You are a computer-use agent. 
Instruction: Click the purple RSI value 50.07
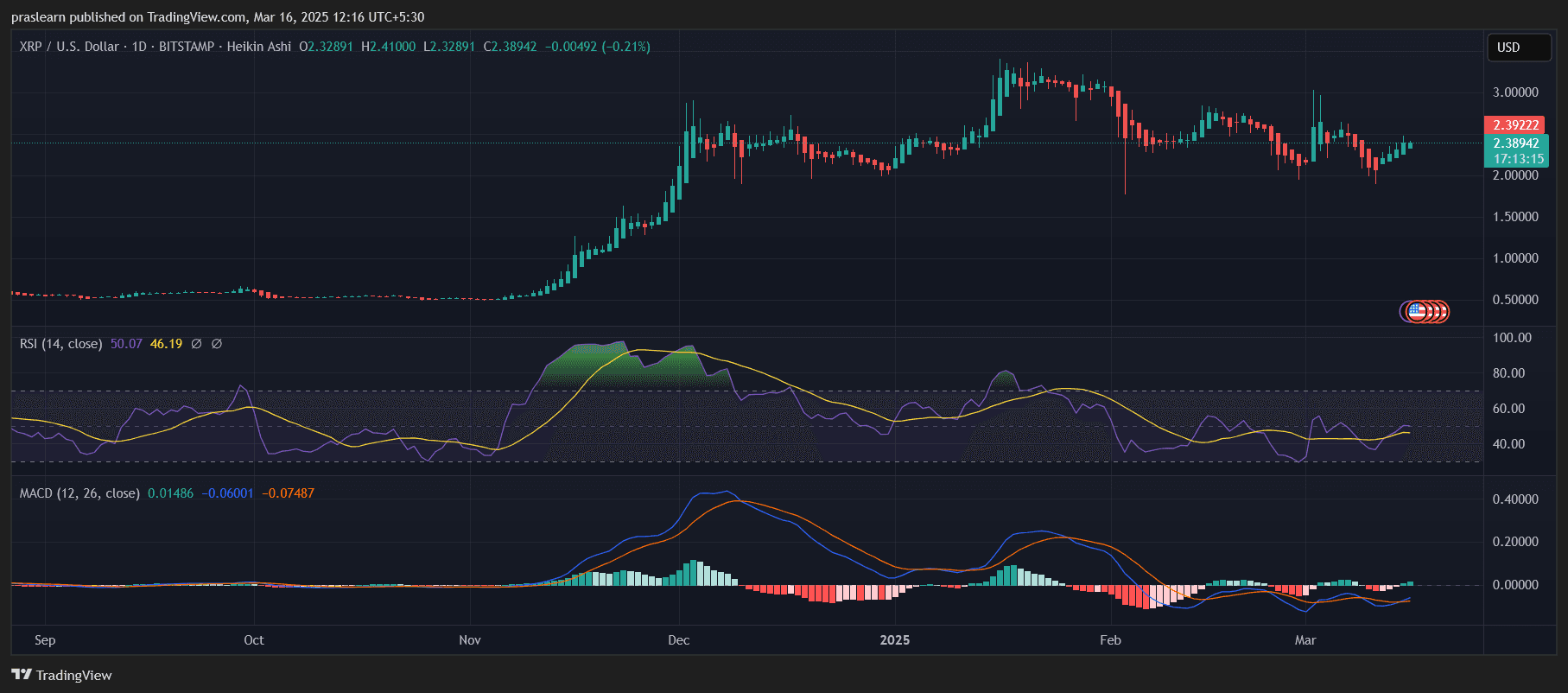point(126,344)
